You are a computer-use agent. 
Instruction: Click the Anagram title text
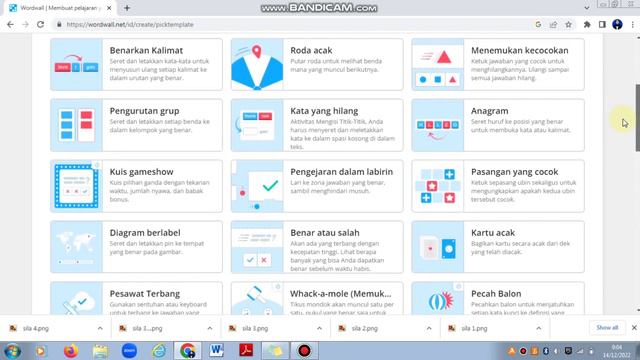click(489, 111)
